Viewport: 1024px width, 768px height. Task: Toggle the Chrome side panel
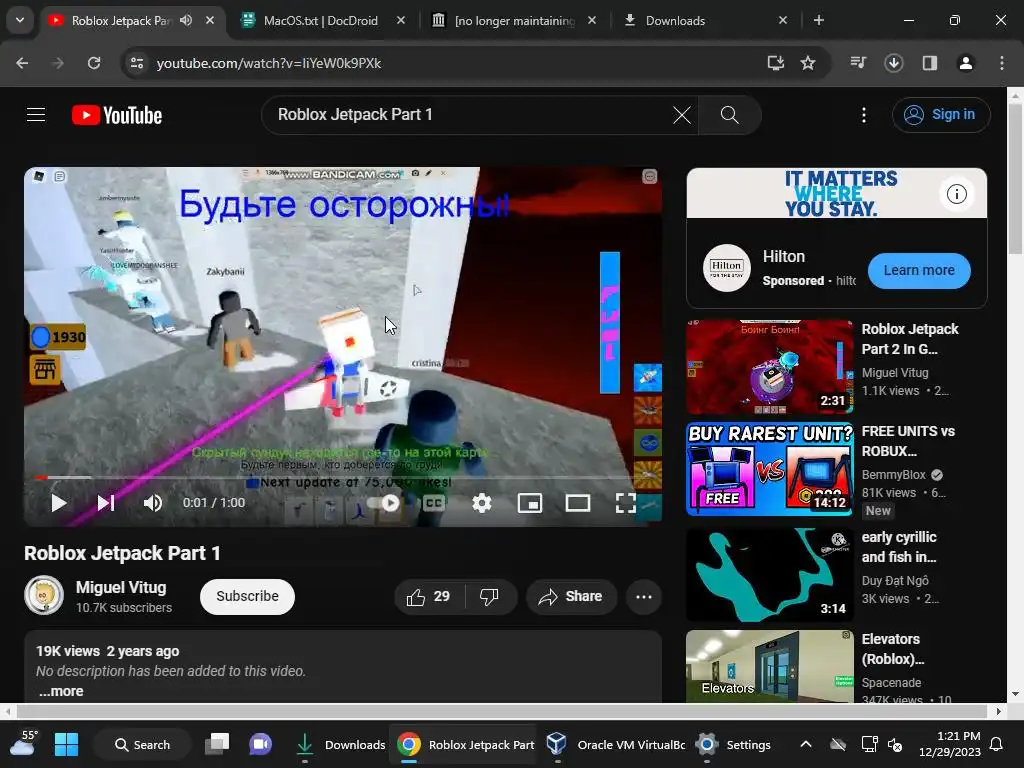[x=929, y=63]
